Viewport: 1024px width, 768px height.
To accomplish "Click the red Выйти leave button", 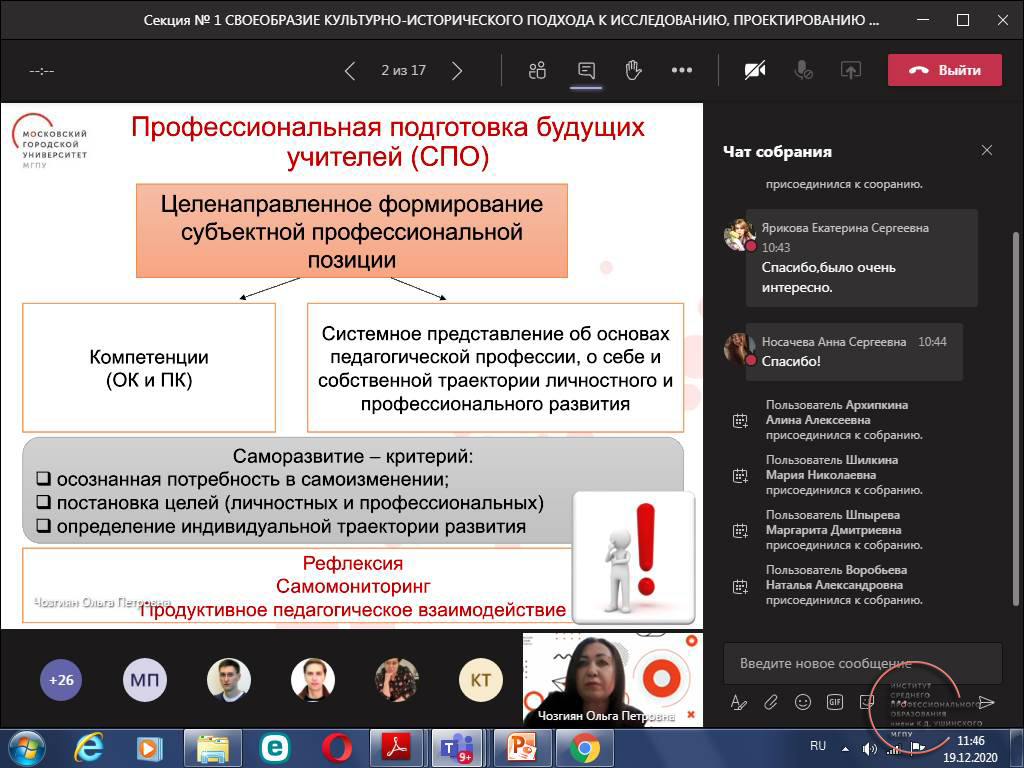I will click(945, 70).
